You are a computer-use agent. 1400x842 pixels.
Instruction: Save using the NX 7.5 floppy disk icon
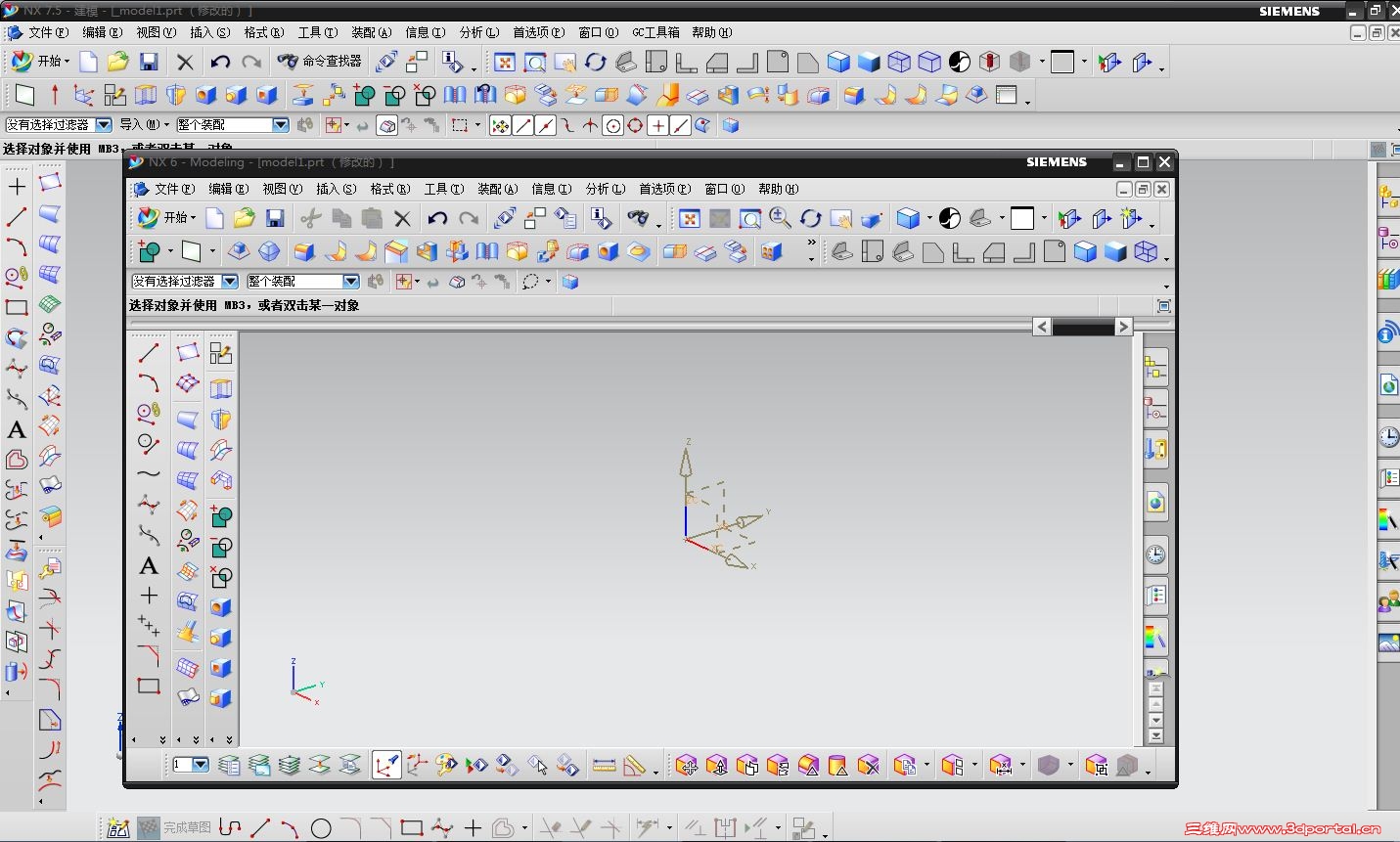point(149,62)
